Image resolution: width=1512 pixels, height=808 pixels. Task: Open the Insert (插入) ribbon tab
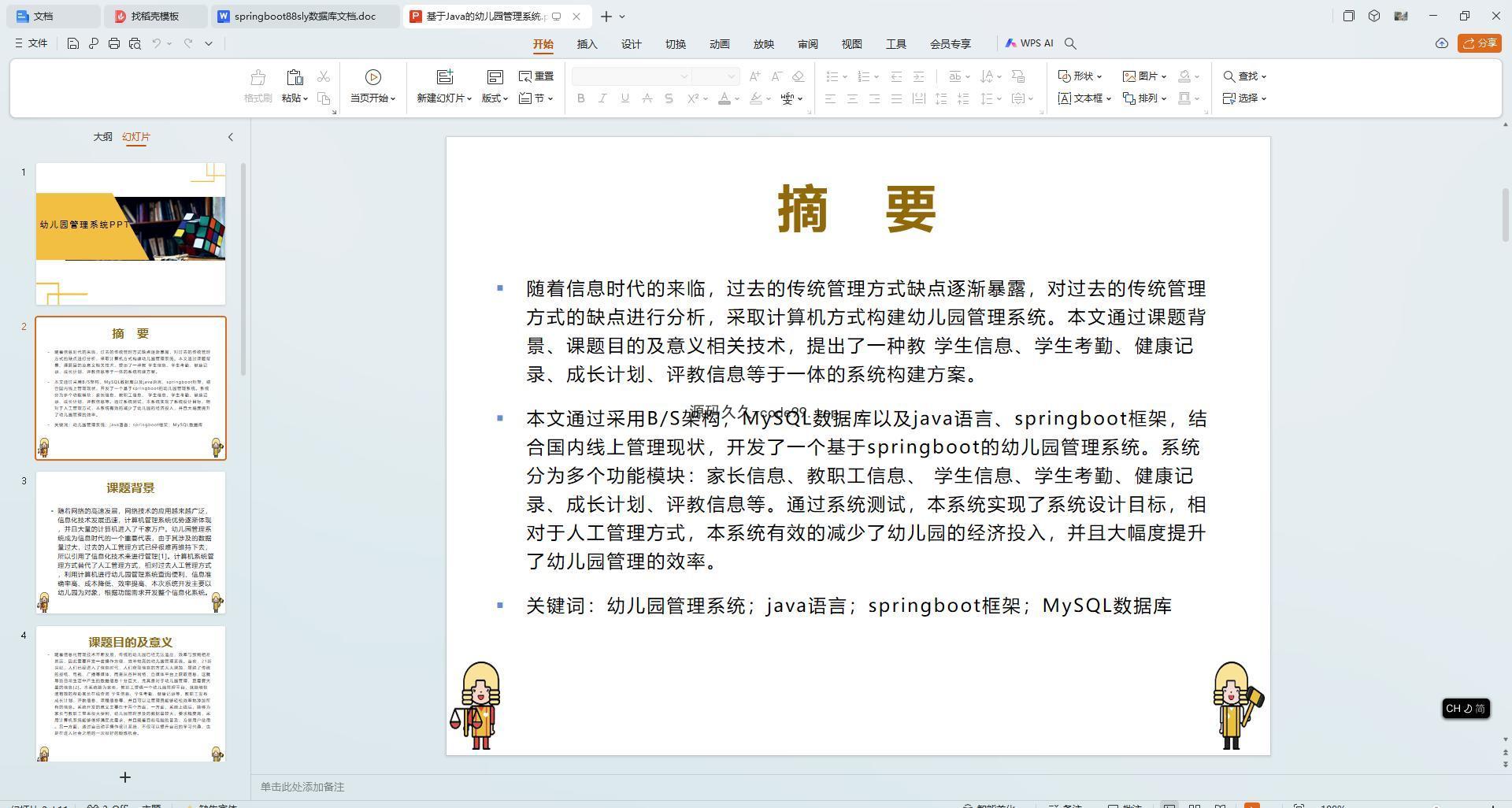(587, 44)
